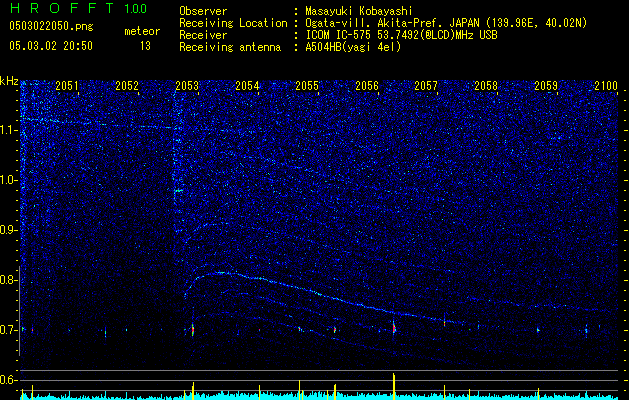
Task: Click the 2057 time marker
Action: 426,86
